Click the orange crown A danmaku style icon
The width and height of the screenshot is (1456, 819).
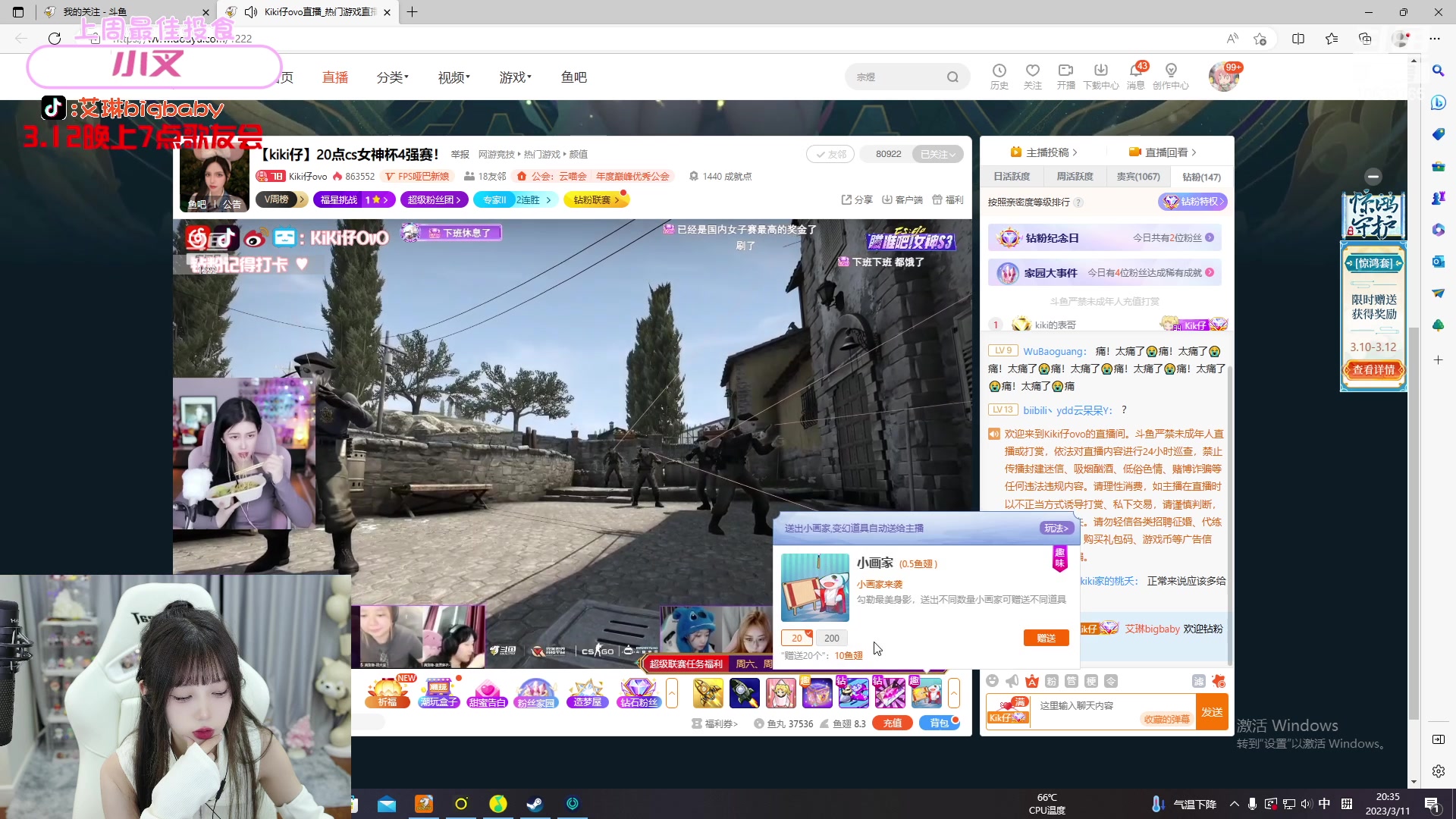(x=1032, y=681)
